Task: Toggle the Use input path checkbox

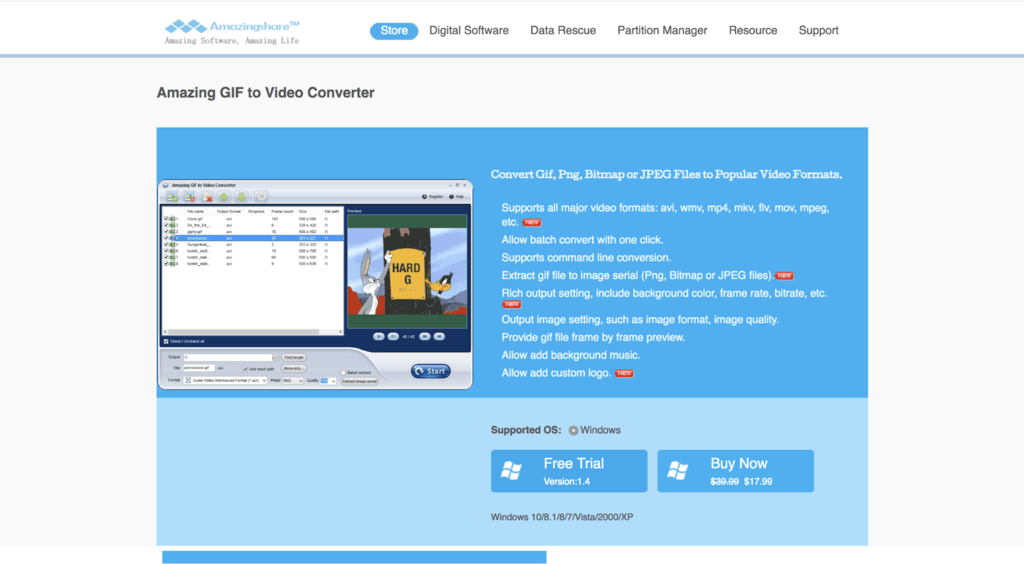Action: point(245,369)
